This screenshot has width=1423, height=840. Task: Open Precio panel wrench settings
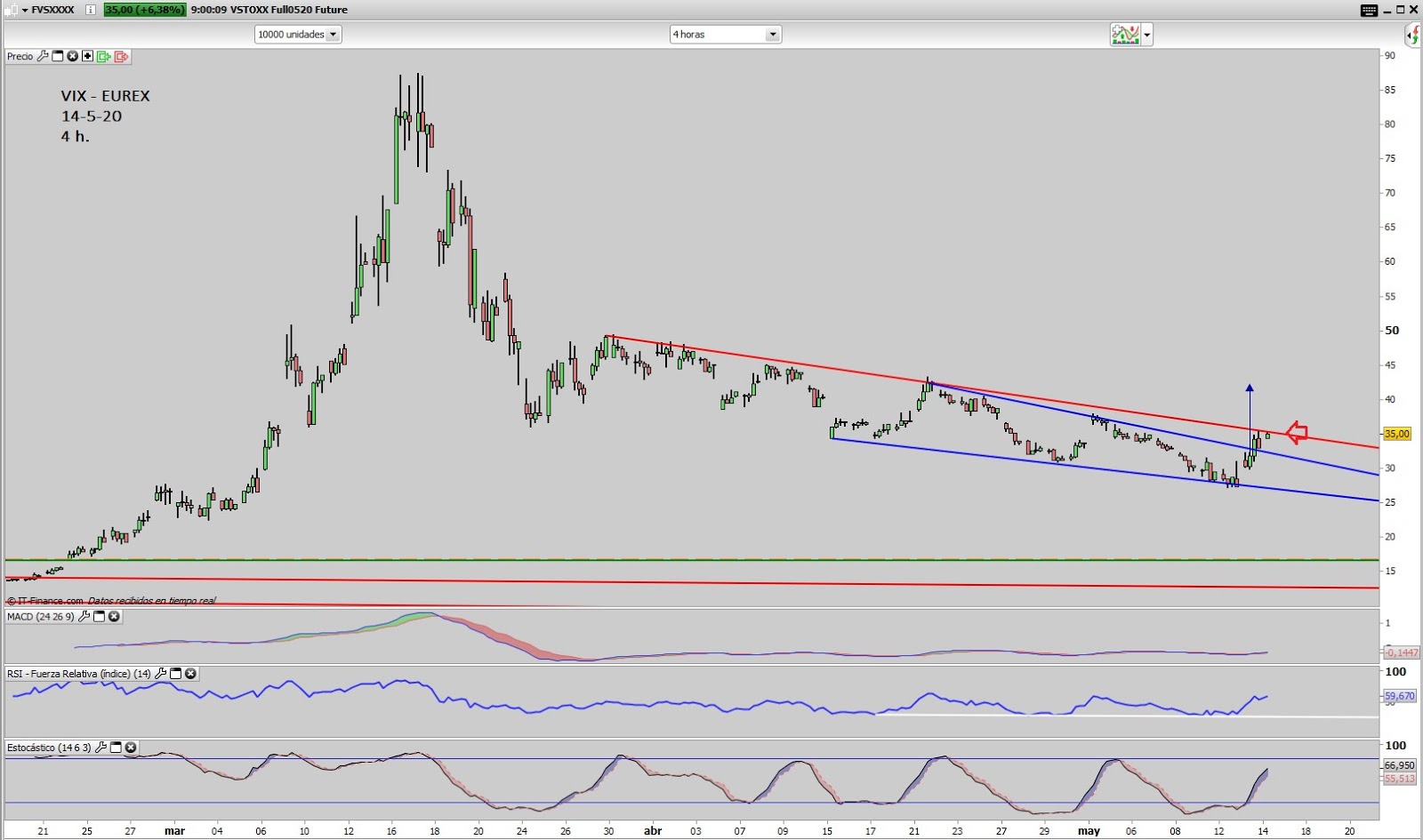click(x=42, y=56)
